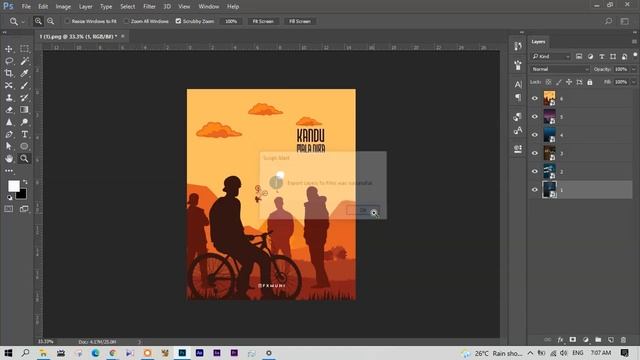Screen dimensions: 640x360
Task: Open the Opacity slider dropdown
Action: [634, 69]
